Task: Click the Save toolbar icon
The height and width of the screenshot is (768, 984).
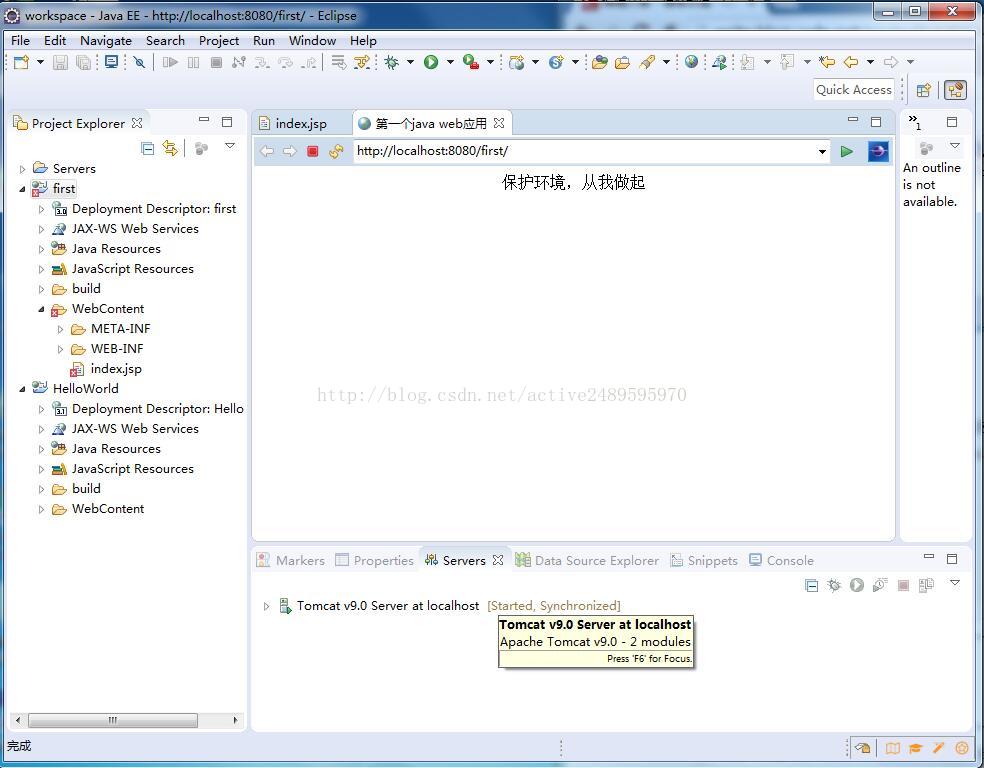Action: [60, 62]
